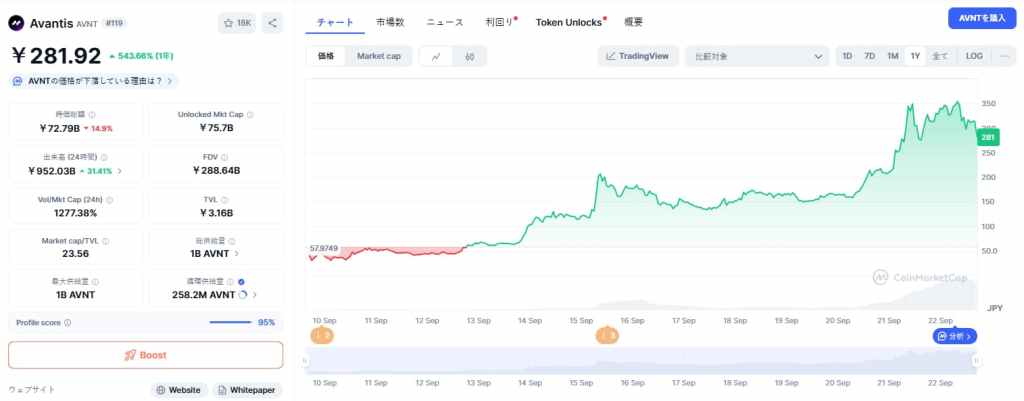Open the チャート tab
The image size is (1024, 401).
335,22
